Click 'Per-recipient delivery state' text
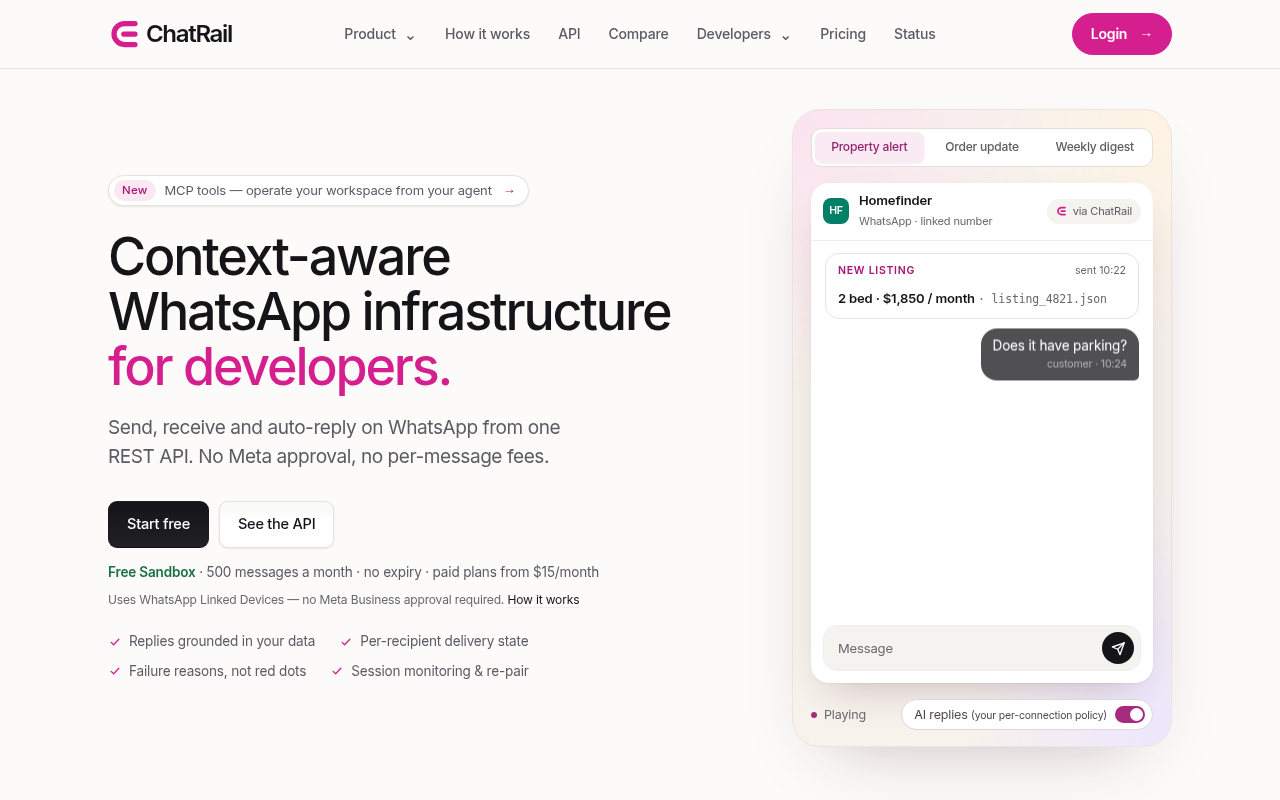1280x800 pixels. pyautogui.click(x=444, y=641)
